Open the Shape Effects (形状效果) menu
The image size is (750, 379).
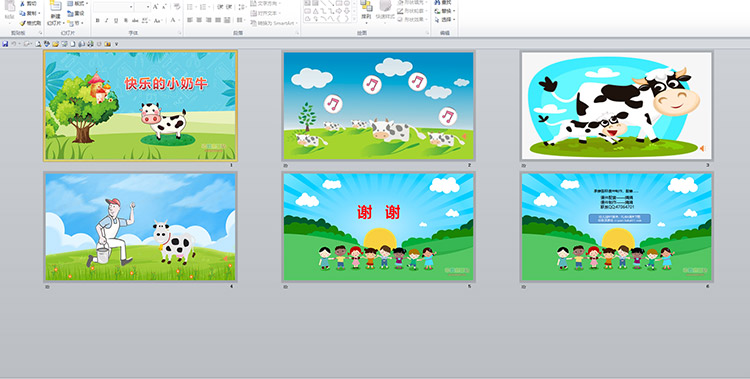pos(412,20)
